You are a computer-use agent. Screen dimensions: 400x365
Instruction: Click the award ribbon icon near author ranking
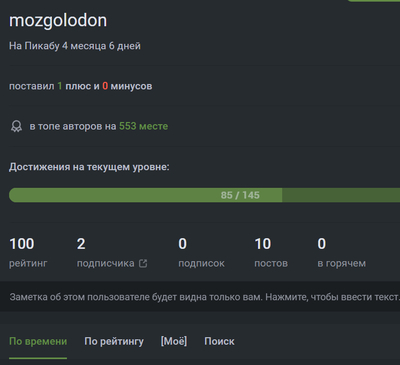pos(16,126)
